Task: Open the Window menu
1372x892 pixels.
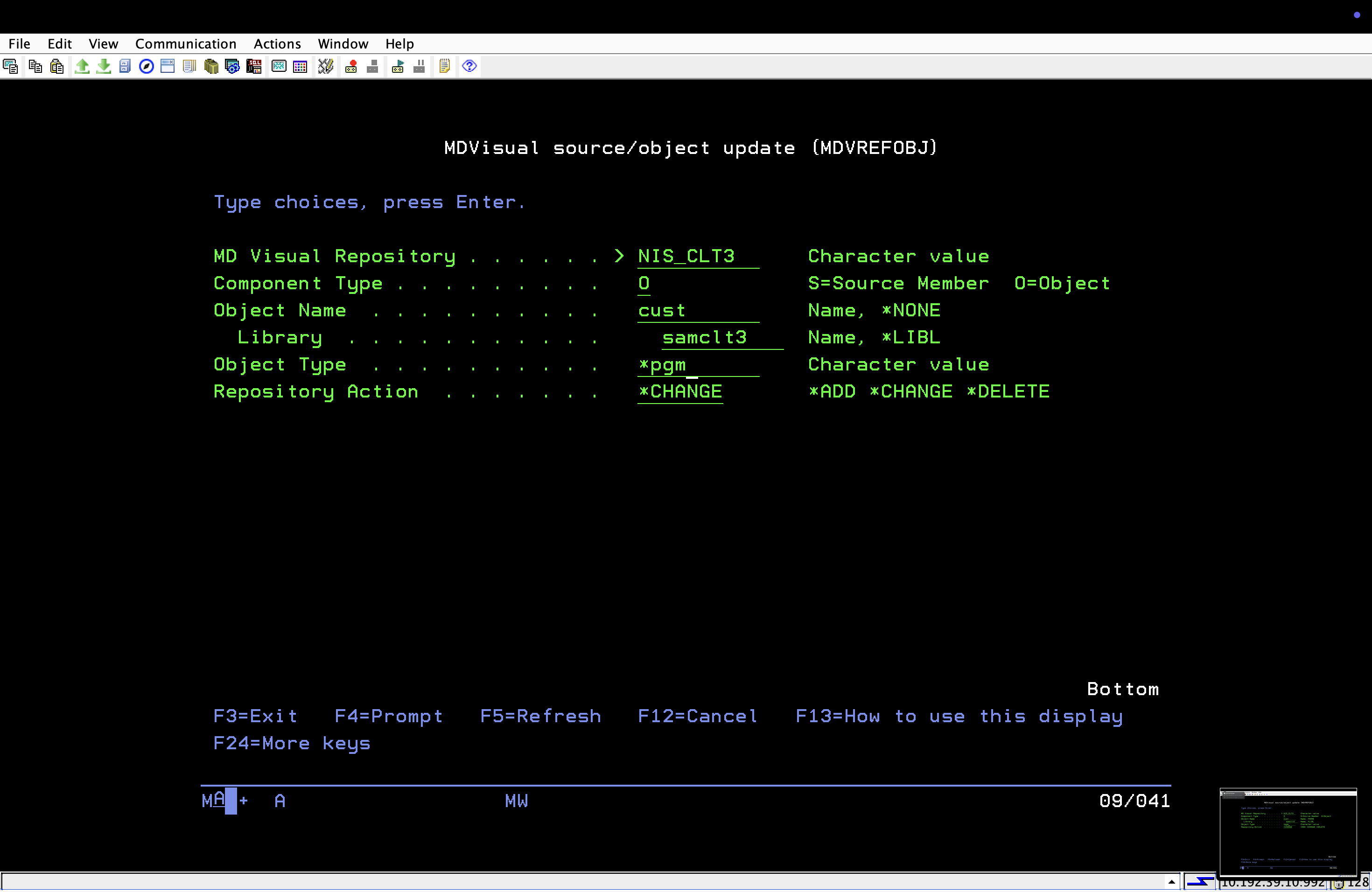Action: [x=343, y=44]
